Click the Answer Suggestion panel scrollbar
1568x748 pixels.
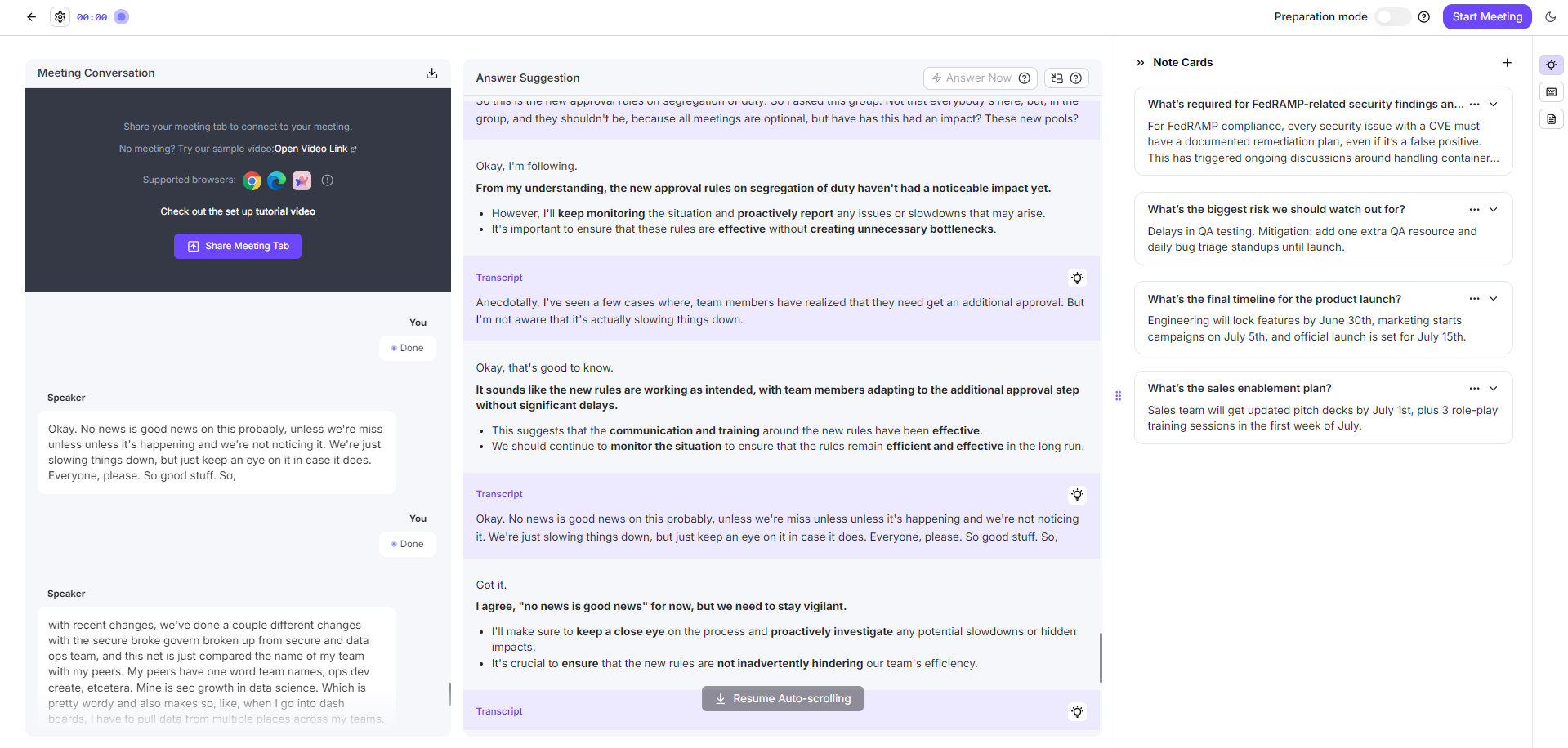point(1101,657)
